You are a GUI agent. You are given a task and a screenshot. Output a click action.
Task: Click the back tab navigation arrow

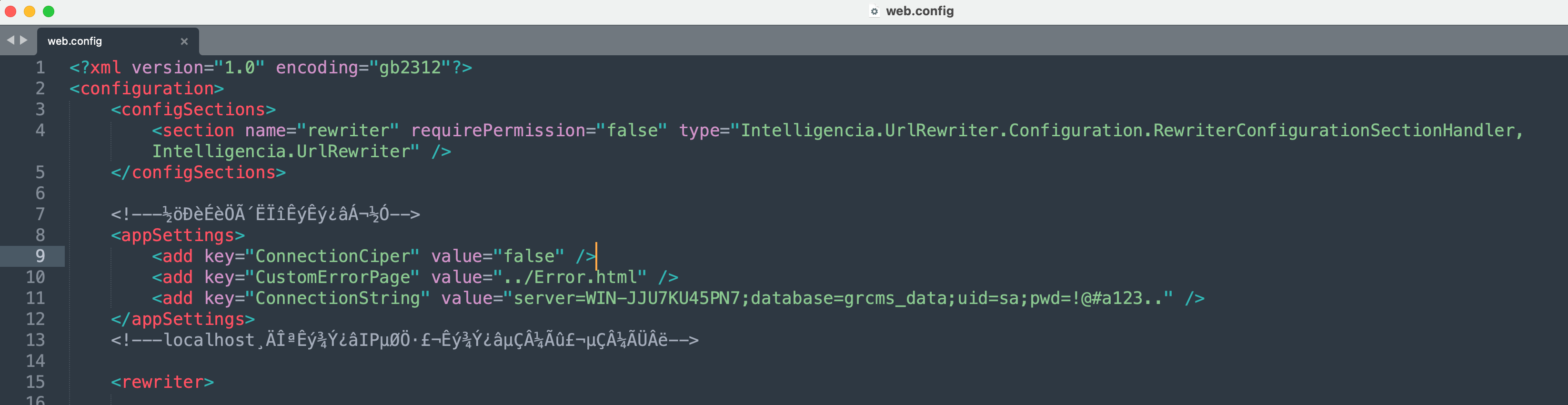tap(10, 40)
